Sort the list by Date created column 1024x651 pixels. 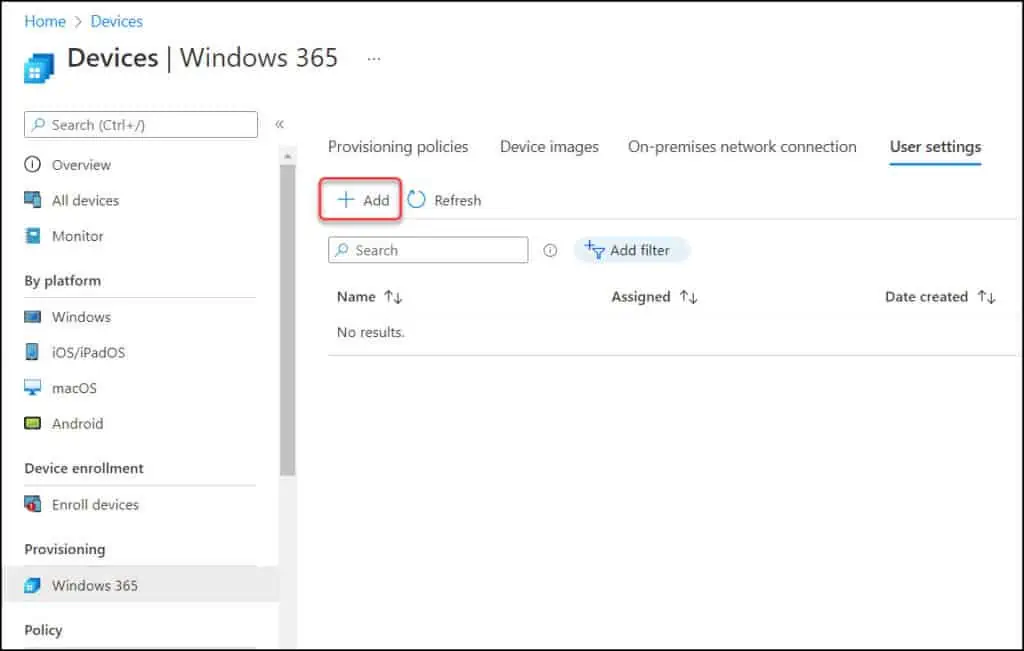pos(940,296)
